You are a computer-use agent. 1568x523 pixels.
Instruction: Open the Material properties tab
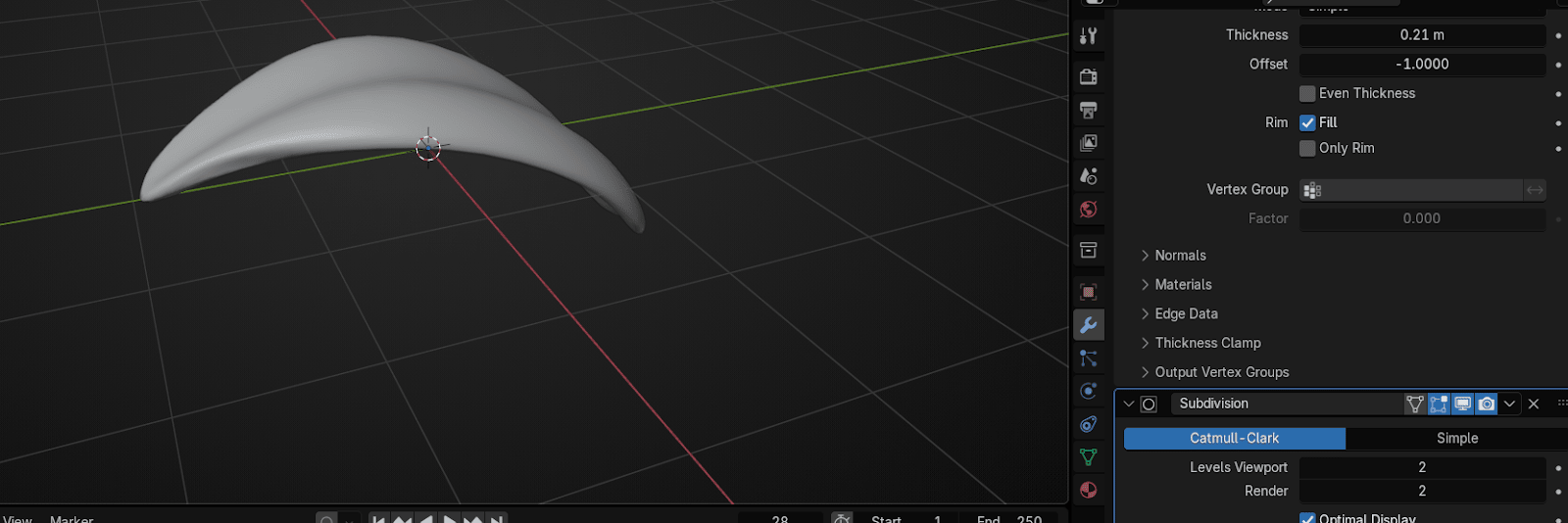point(1088,490)
